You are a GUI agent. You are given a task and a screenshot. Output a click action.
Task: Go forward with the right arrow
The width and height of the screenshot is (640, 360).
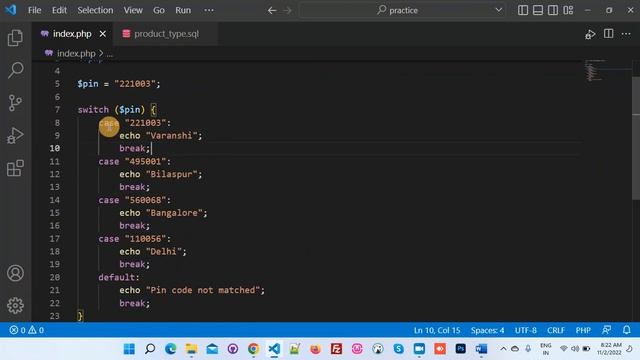pos(288,10)
